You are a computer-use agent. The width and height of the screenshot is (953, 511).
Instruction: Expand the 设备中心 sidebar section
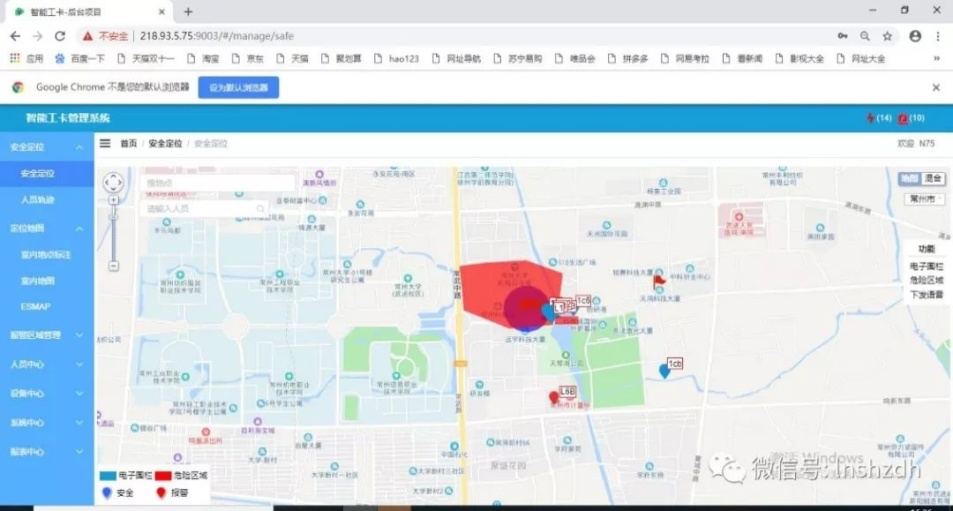(x=46, y=394)
